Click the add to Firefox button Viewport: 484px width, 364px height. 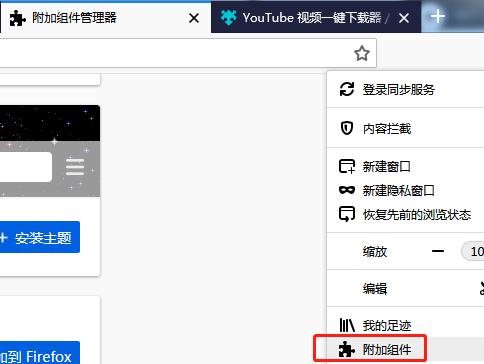[39, 353]
